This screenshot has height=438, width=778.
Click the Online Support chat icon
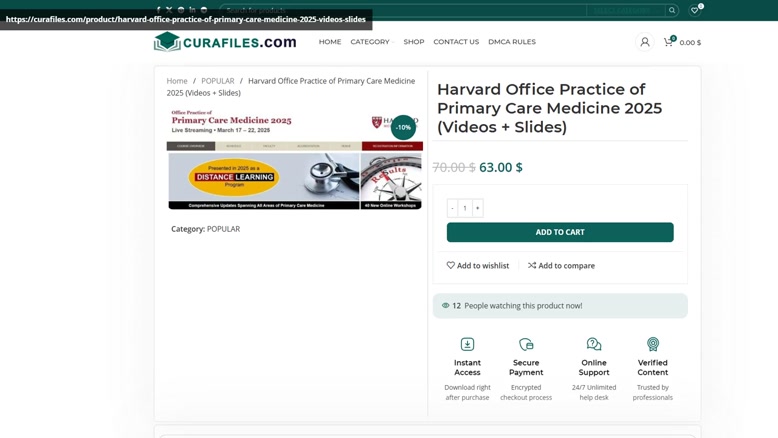click(x=594, y=344)
